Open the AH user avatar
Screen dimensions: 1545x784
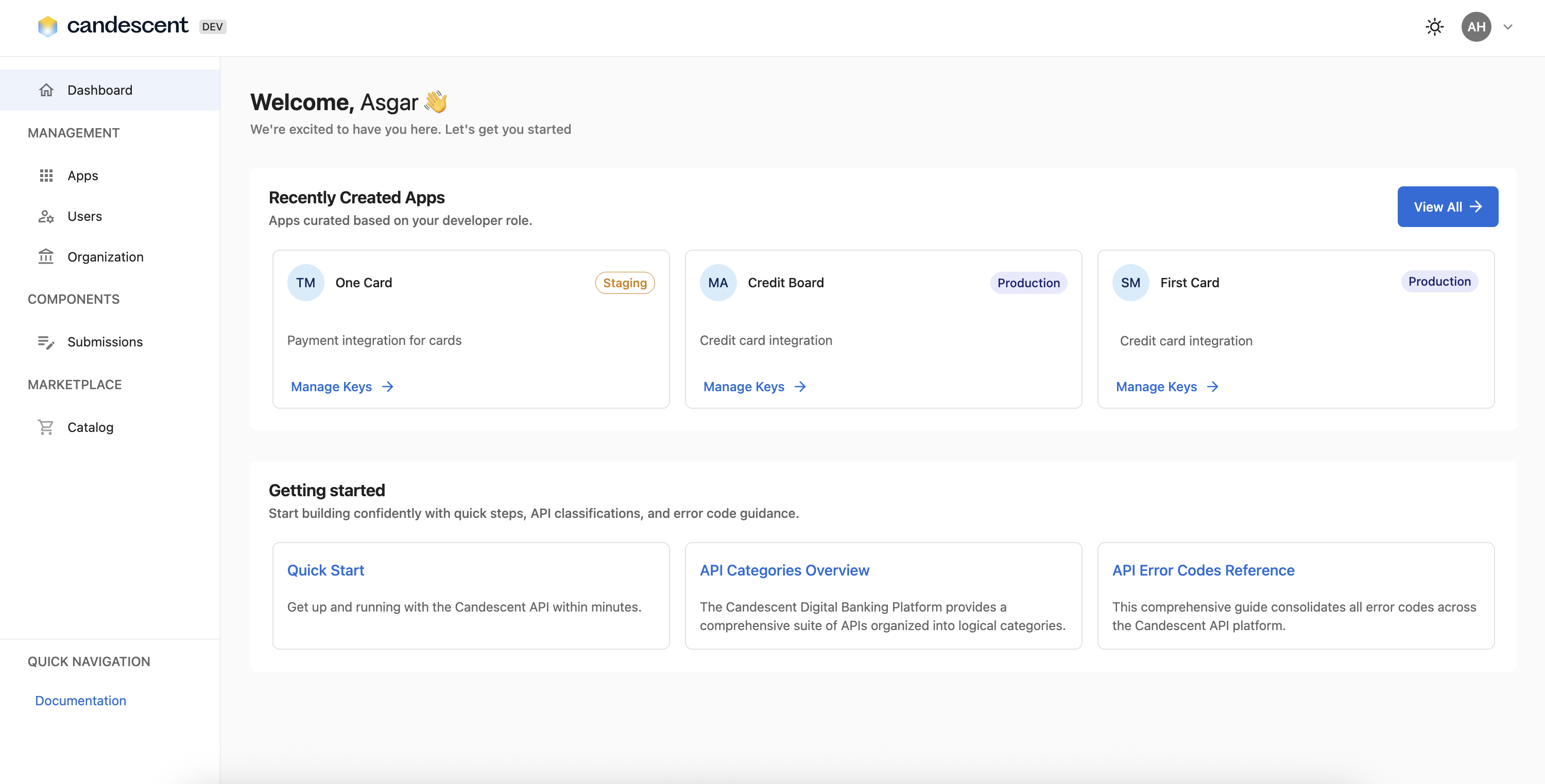tap(1476, 27)
